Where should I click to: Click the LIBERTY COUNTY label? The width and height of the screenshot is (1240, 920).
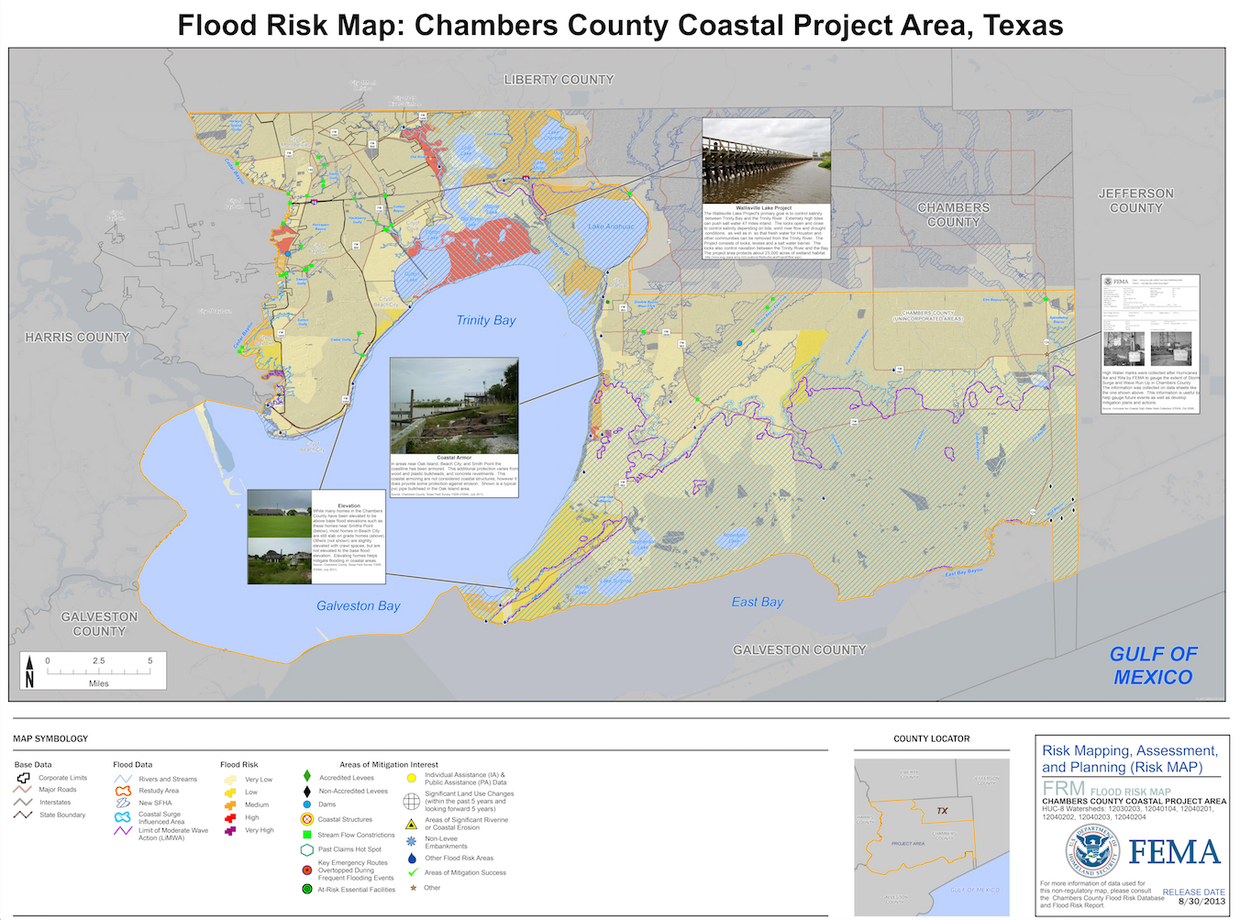point(558,79)
